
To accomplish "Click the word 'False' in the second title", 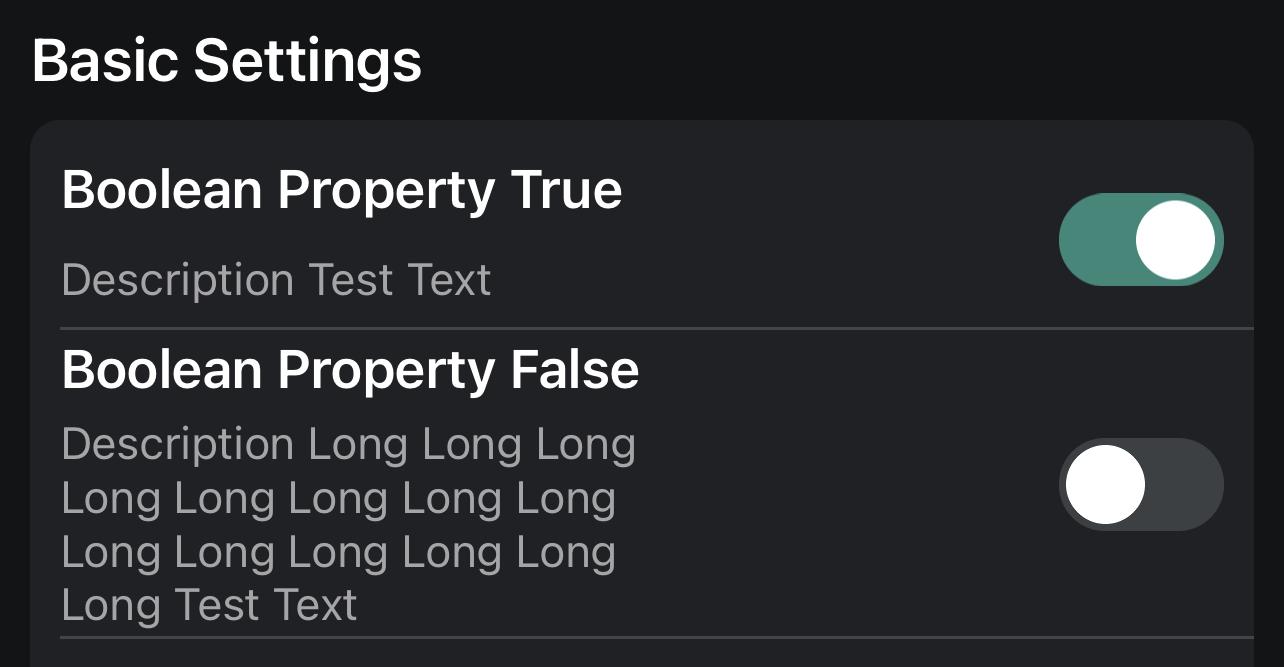I will click(x=574, y=370).
